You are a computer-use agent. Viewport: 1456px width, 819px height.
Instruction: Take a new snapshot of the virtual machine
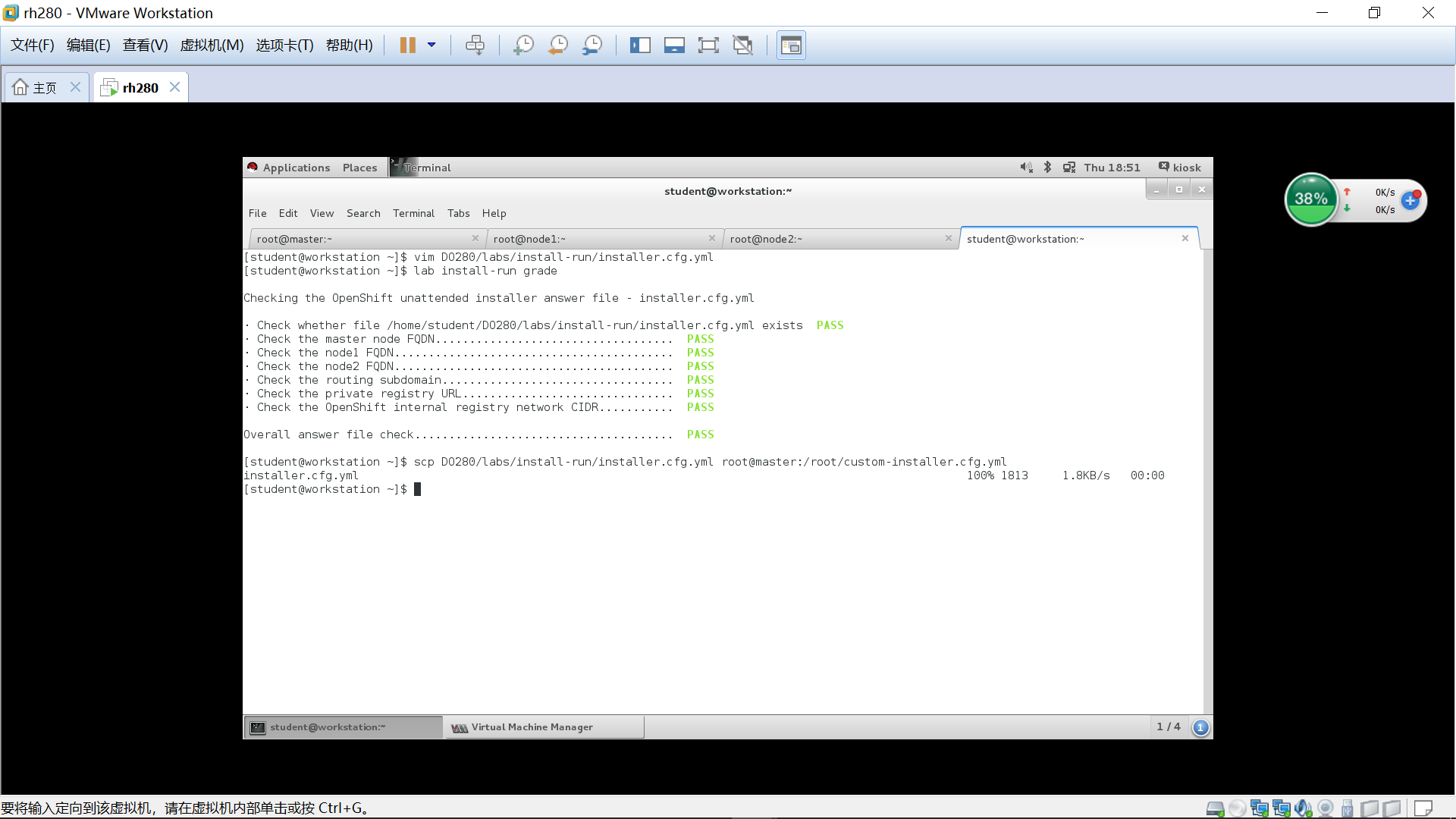coord(523,45)
